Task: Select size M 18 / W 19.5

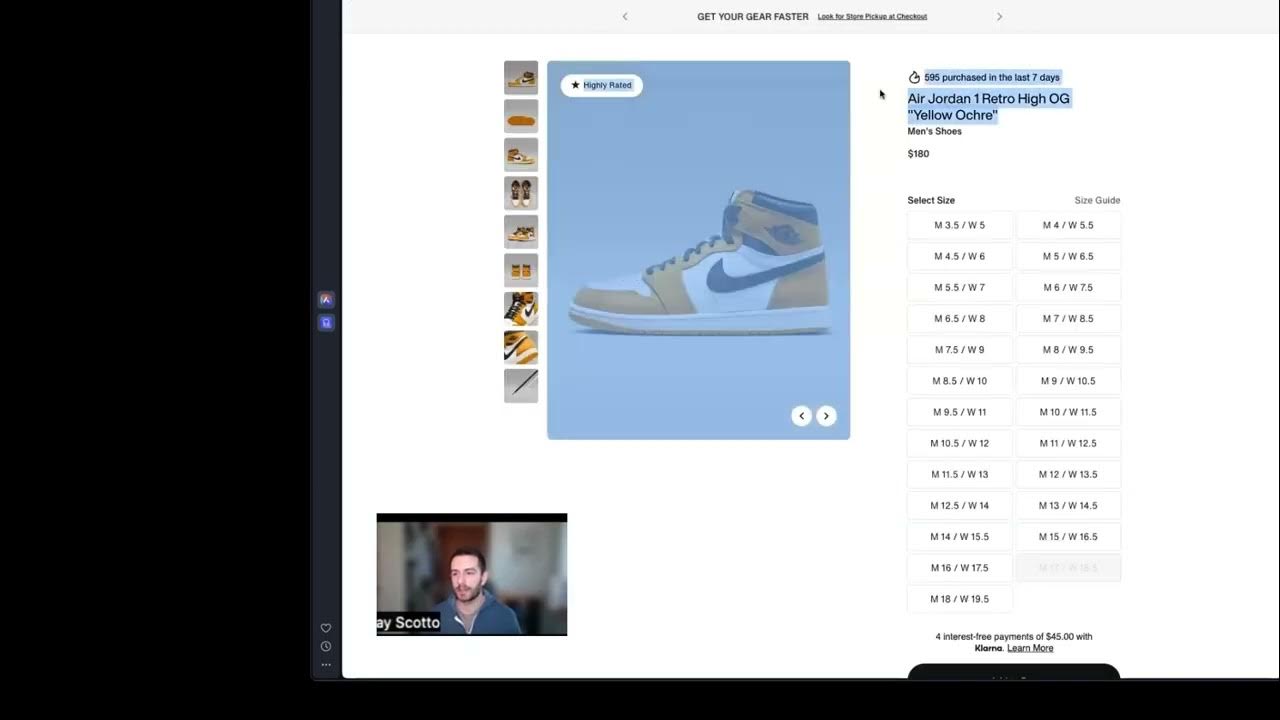Action: coord(960,599)
